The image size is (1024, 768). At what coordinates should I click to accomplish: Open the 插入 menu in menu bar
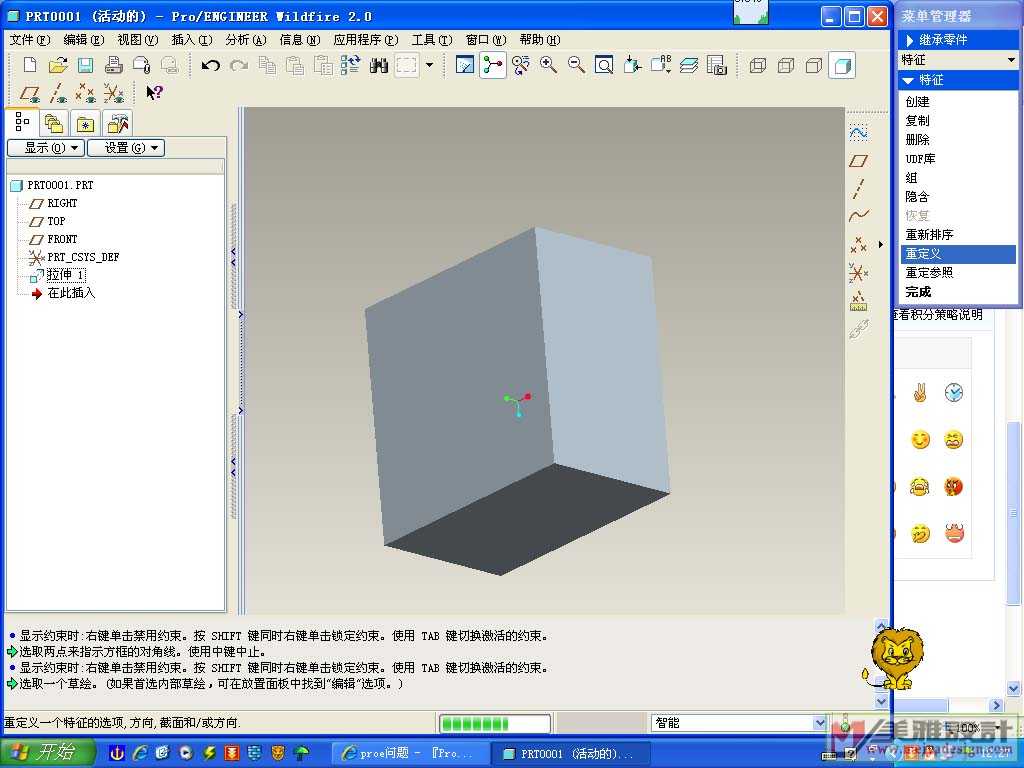pyautogui.click(x=191, y=40)
